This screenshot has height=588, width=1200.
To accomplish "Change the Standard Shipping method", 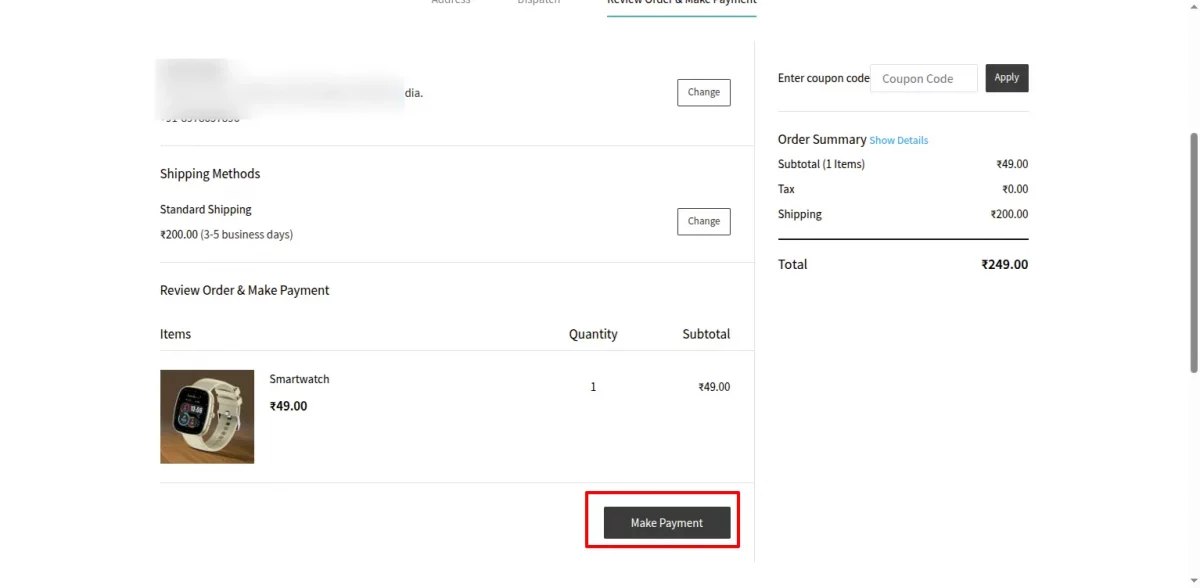I will [x=704, y=221].
